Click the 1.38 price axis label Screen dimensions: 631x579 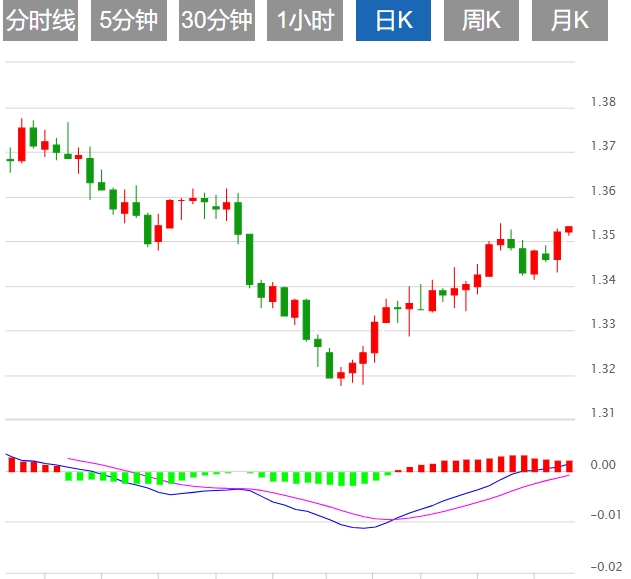coord(603,102)
